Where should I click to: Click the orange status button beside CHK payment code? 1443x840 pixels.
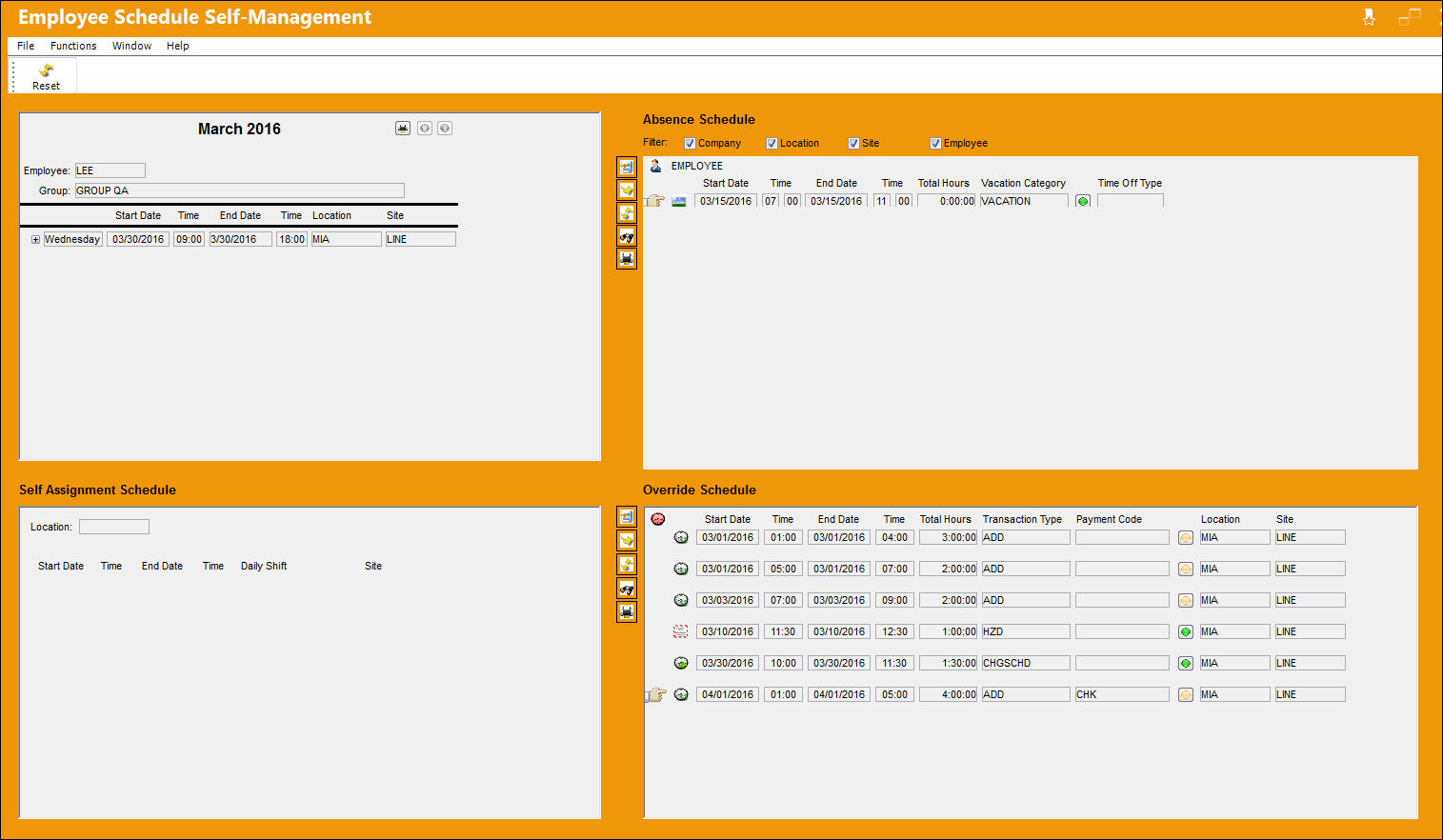coord(1186,694)
